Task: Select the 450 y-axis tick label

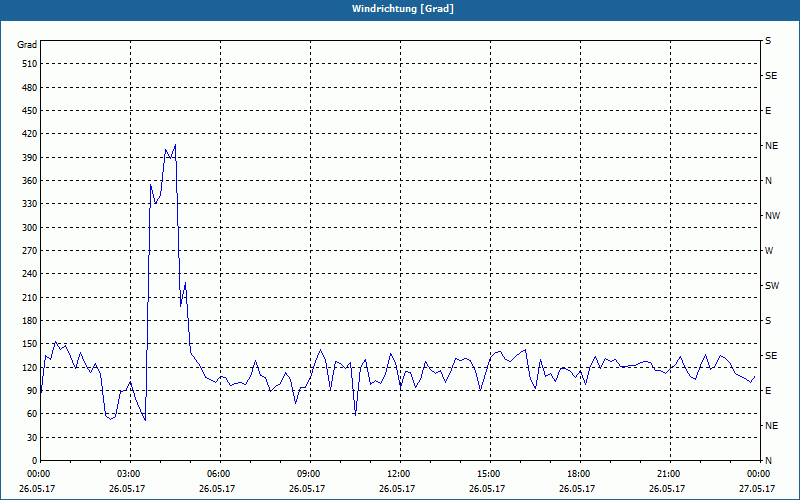Action: pos(29,111)
